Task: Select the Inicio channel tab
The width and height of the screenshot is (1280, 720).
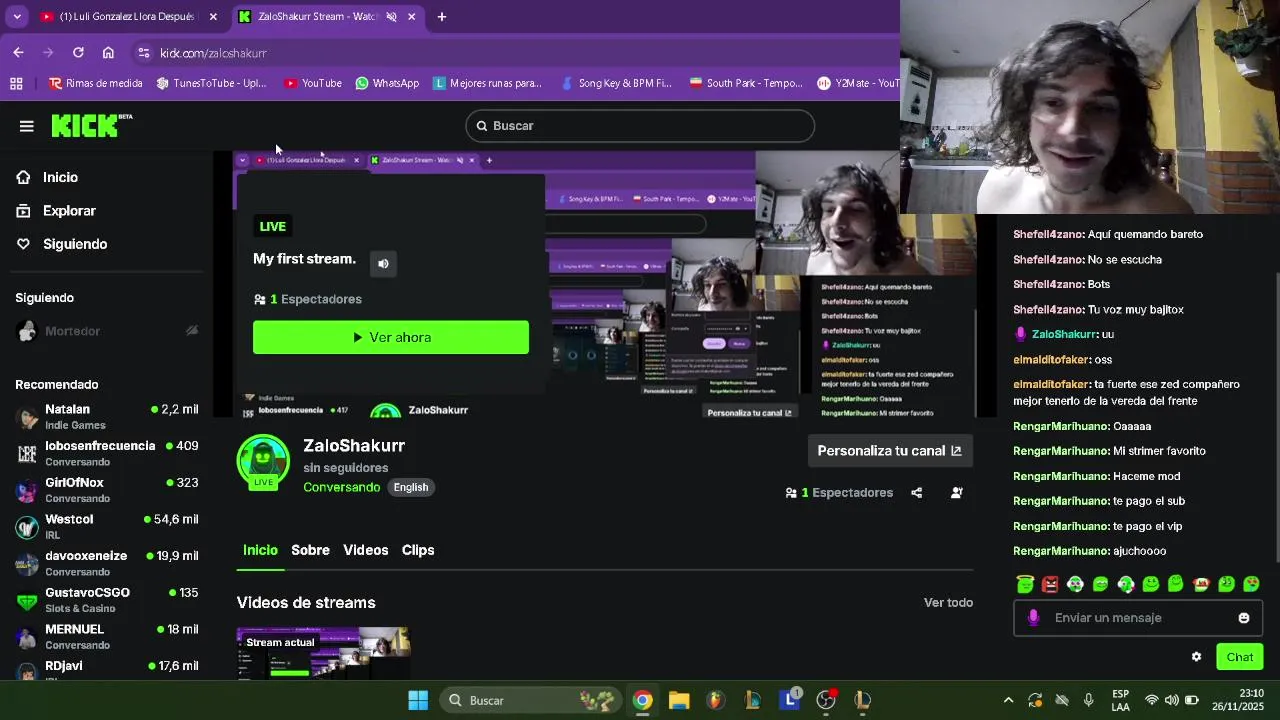Action: click(x=260, y=550)
